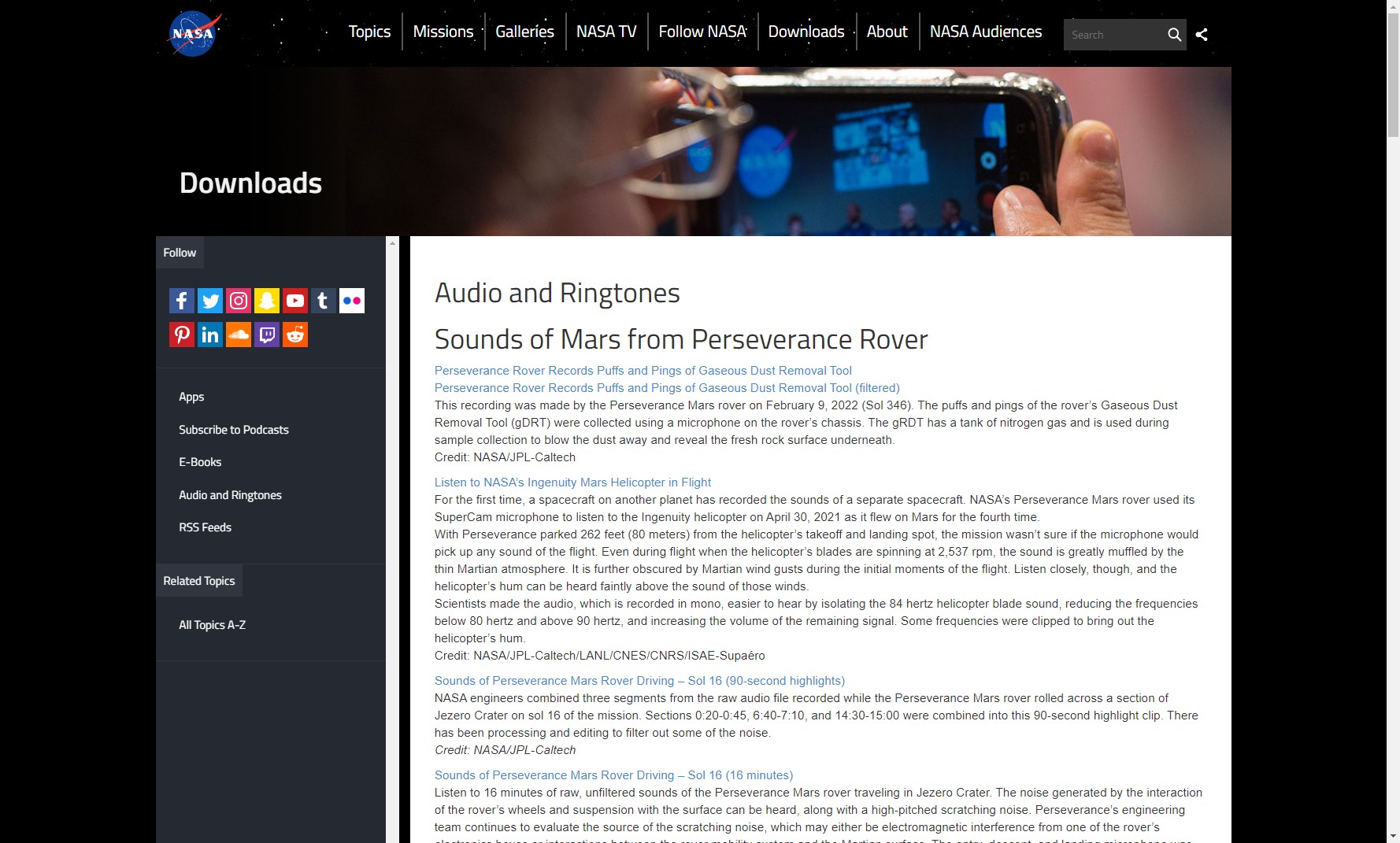Open NASA's Facebook page icon

181,301
